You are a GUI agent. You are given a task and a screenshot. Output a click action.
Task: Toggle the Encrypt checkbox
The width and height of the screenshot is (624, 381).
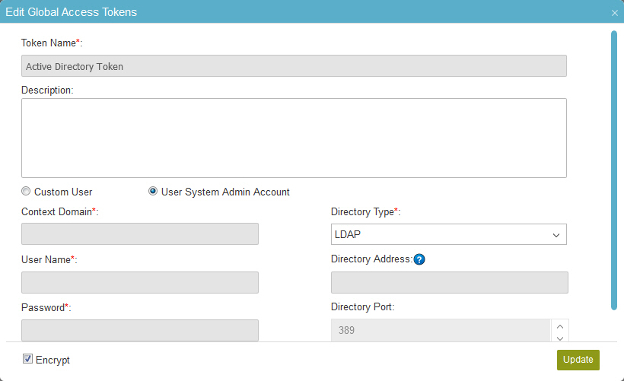tap(27, 359)
